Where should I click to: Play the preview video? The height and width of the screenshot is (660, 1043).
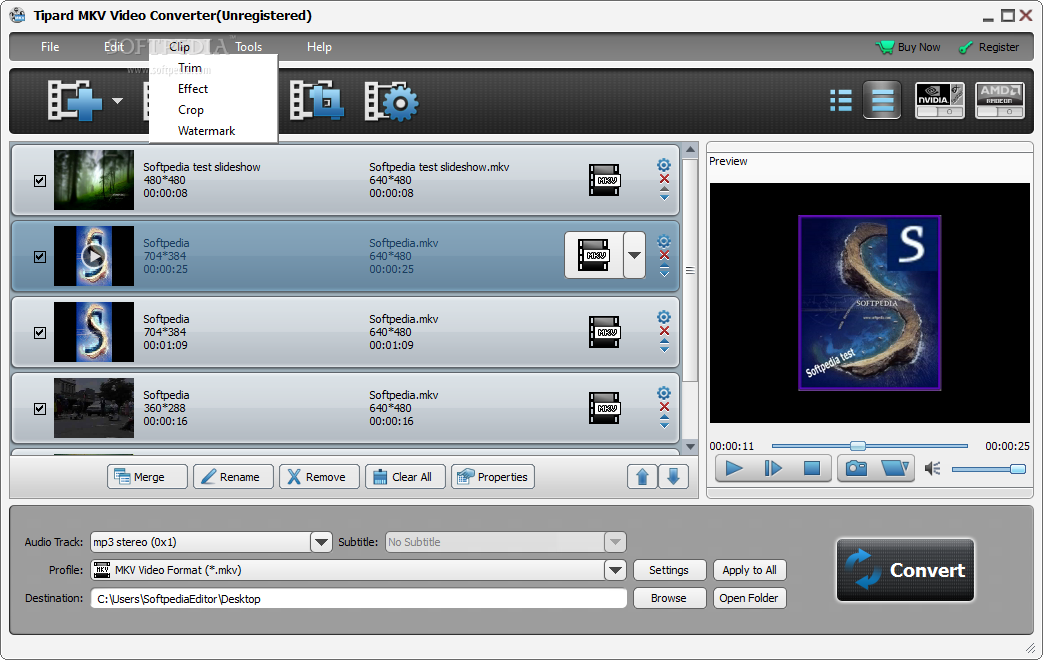pos(734,468)
